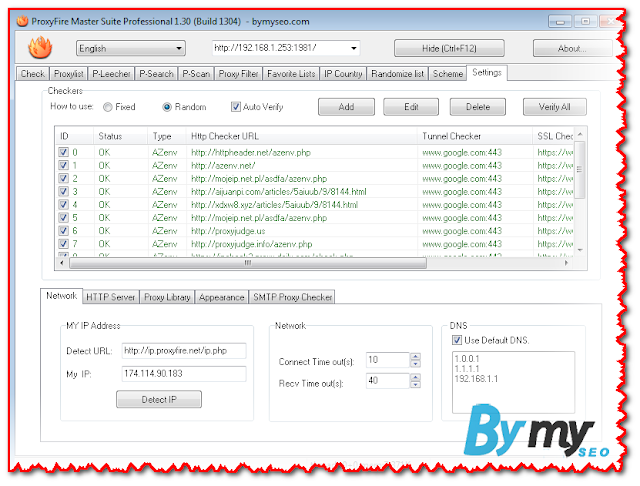Click the Http Checker URL column header
The height and width of the screenshot is (486, 640).
tap(302, 136)
